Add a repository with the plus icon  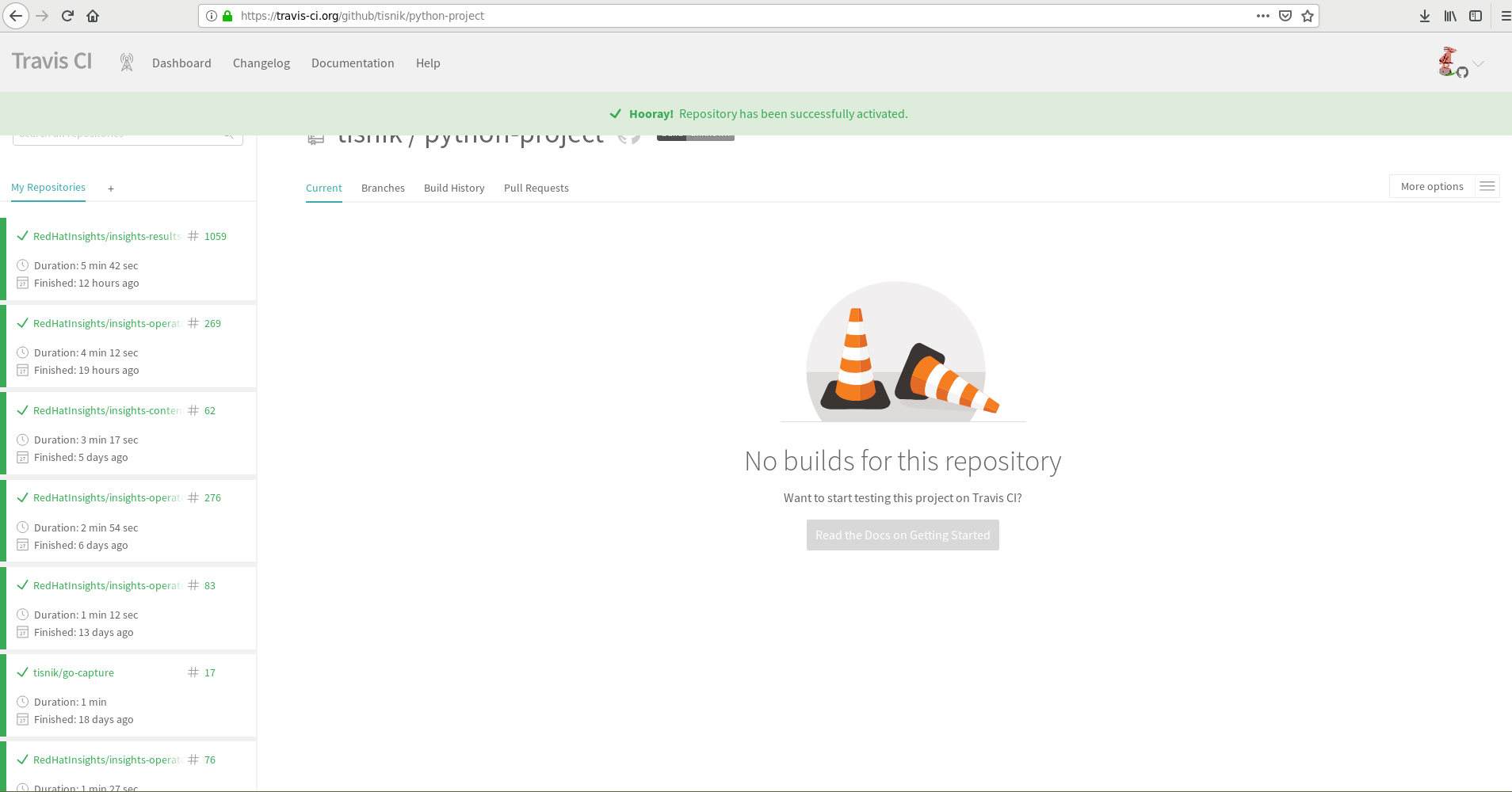pos(111,188)
